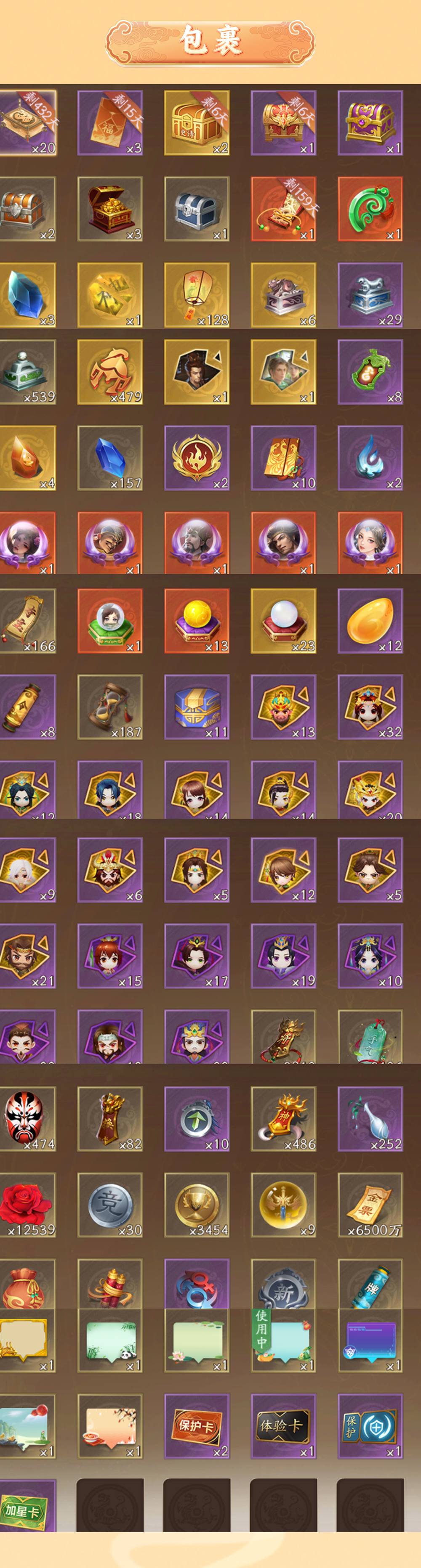Click the green upgrade arrow item x10
Viewport: 421px width, 1568px height.
click(197, 1119)
